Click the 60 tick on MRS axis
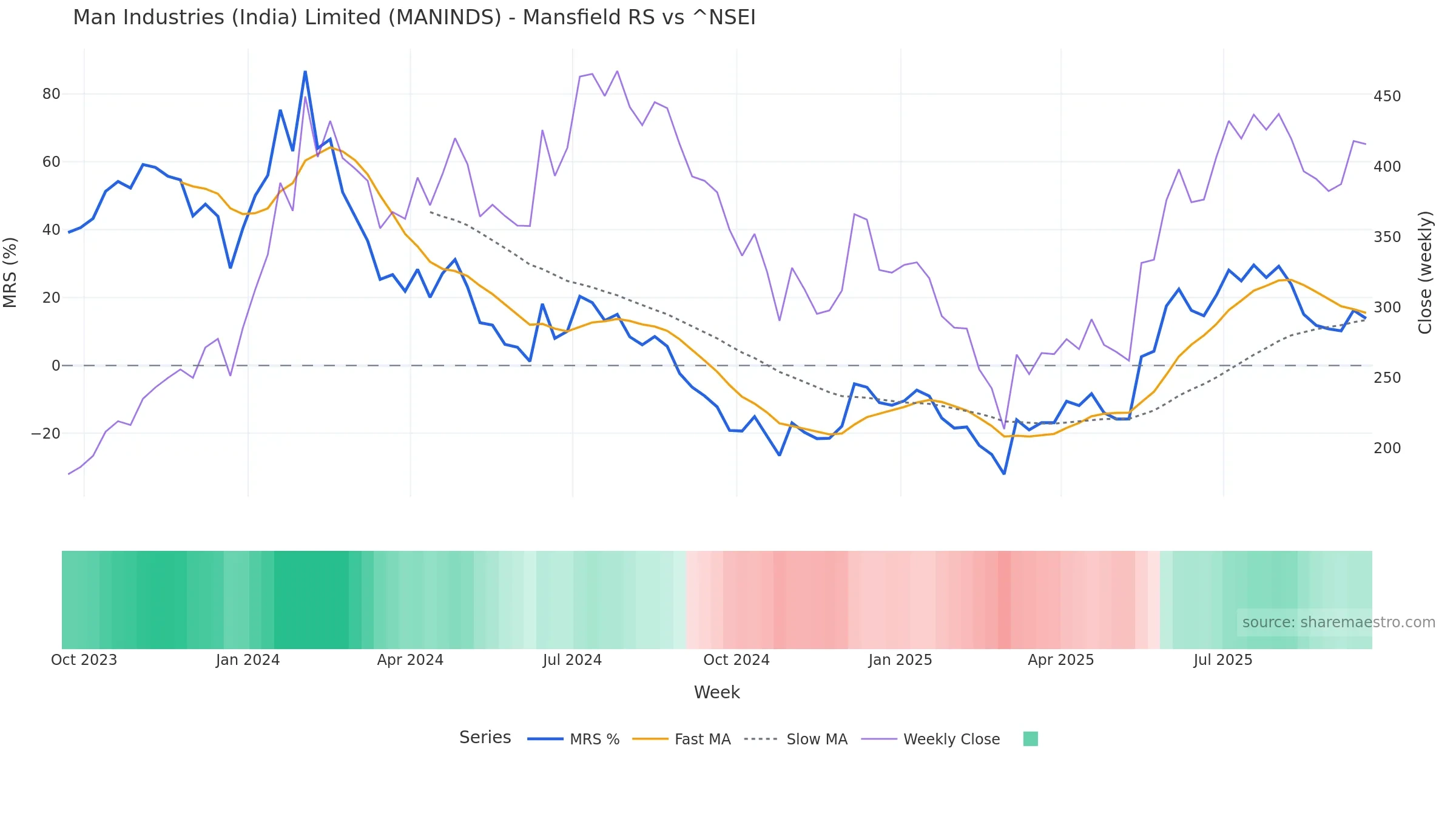This screenshot has height=819, width=1456. 52,162
